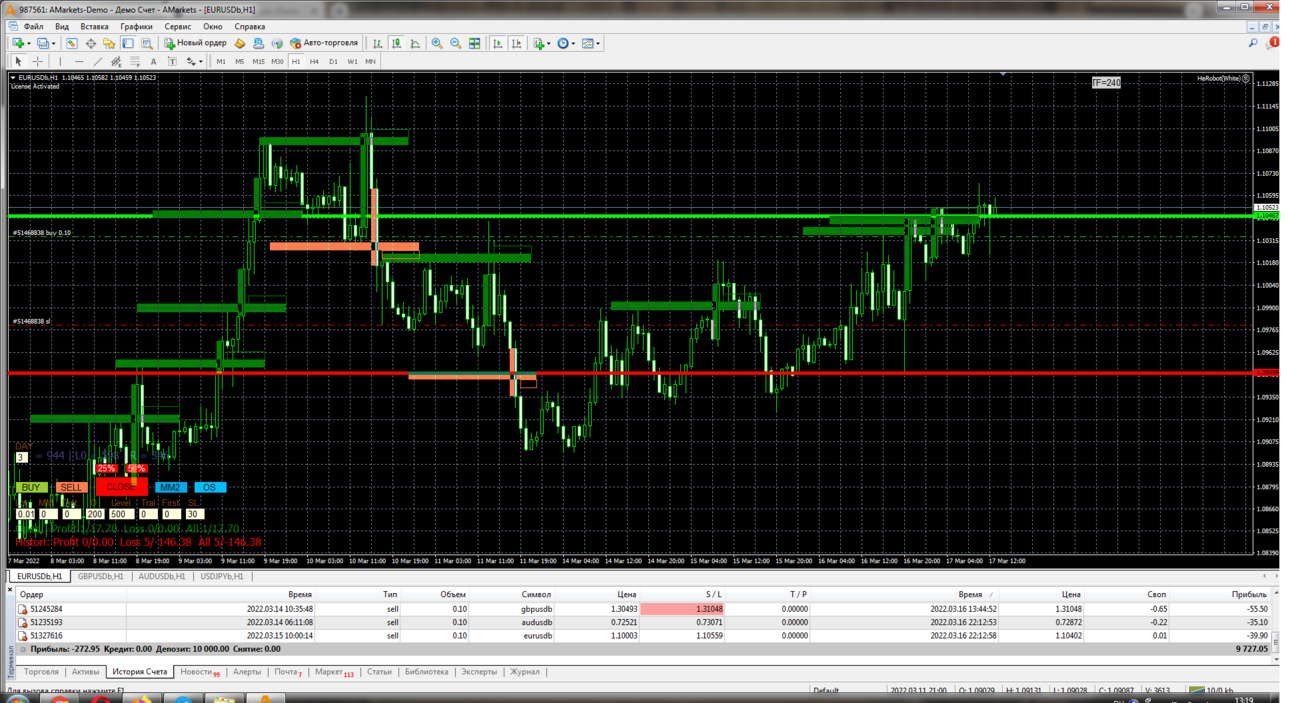Switch to GBPUSDb,H1 chart tab

(100, 577)
